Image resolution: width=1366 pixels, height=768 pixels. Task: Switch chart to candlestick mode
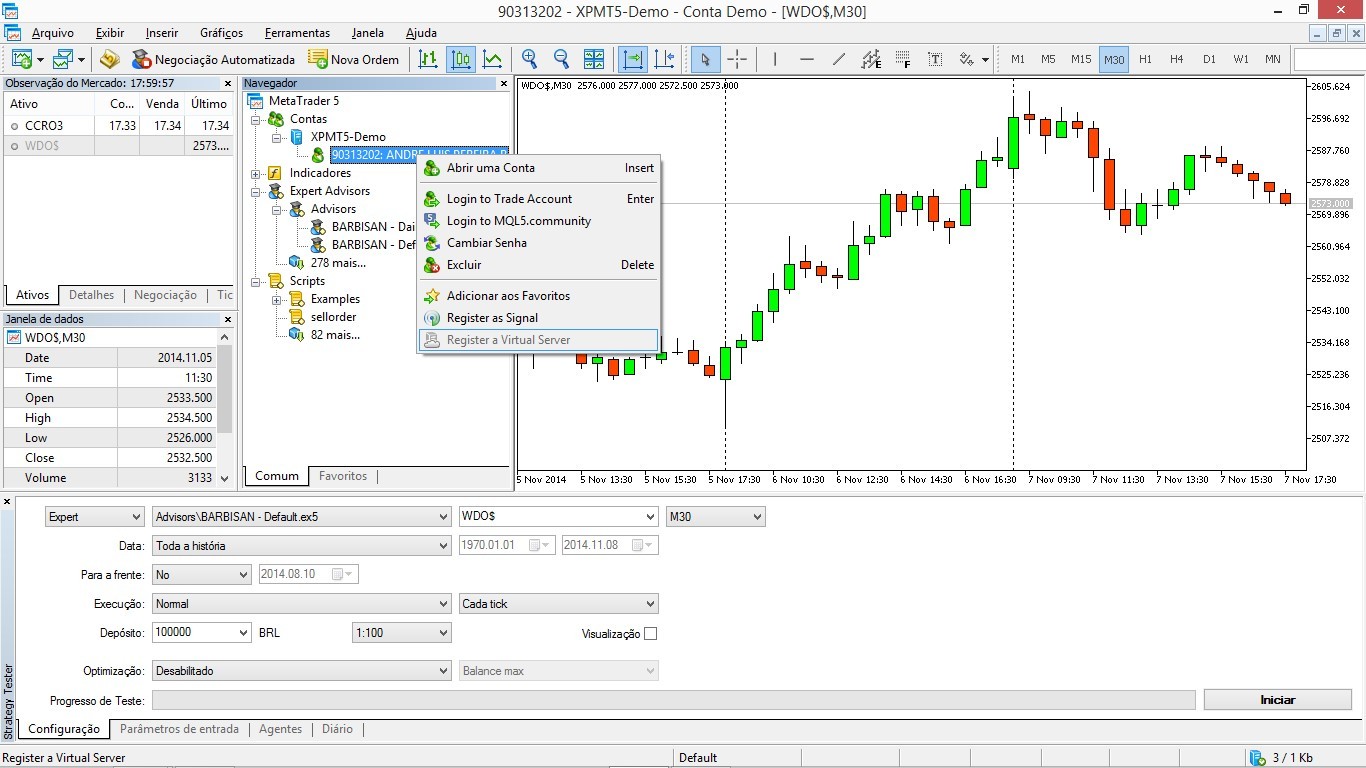[461, 59]
